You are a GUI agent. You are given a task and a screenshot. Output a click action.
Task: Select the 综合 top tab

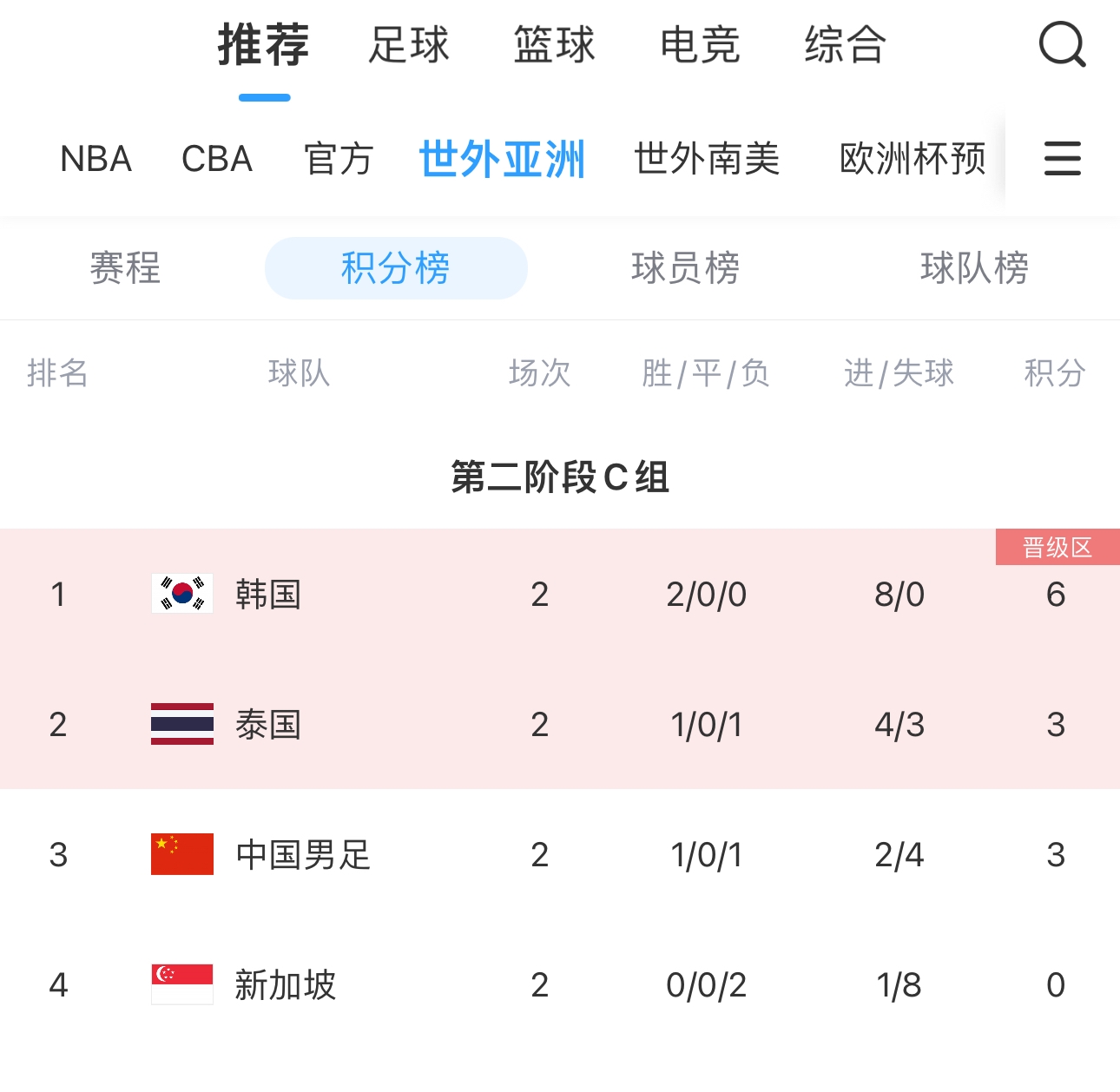tap(845, 45)
